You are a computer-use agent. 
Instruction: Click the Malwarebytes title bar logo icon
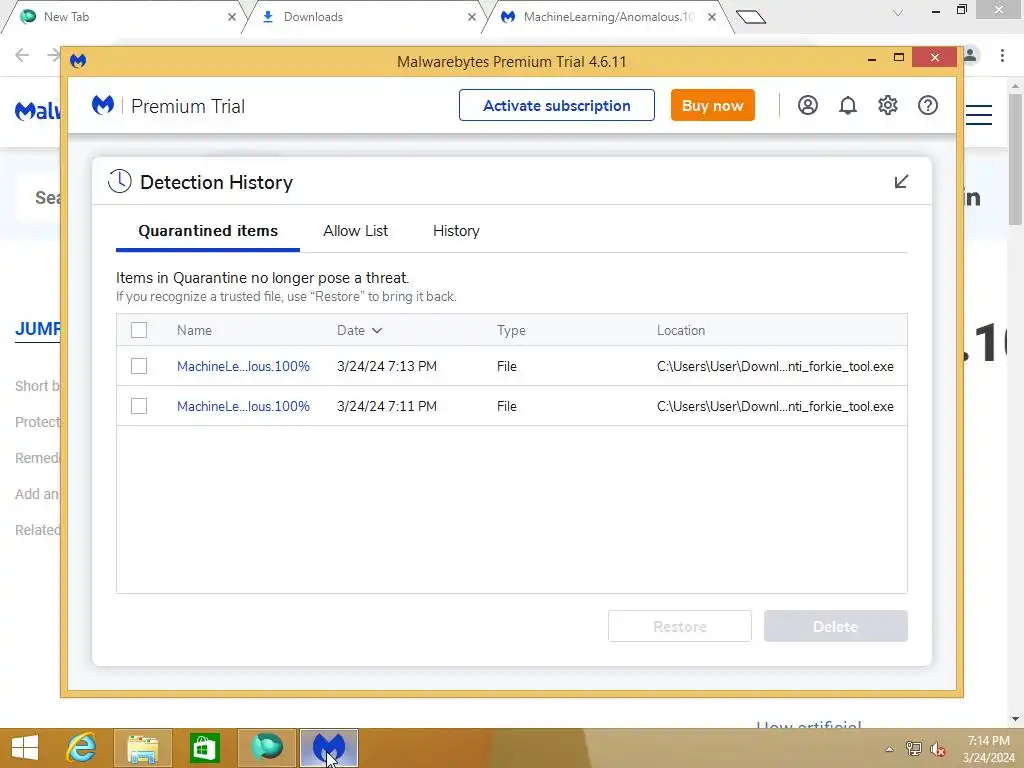pos(78,61)
